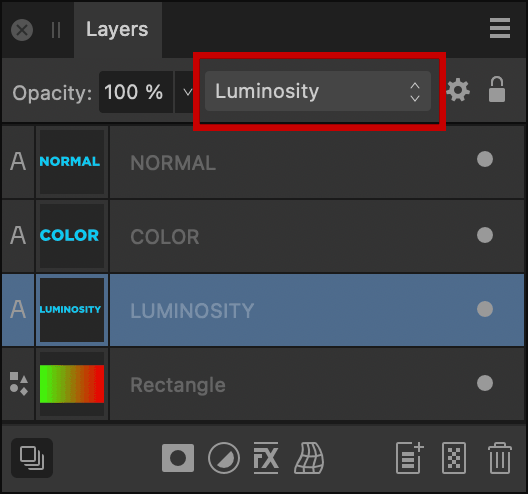Delete the selected layer
Viewport: 528px width, 494px height.
pos(500,458)
